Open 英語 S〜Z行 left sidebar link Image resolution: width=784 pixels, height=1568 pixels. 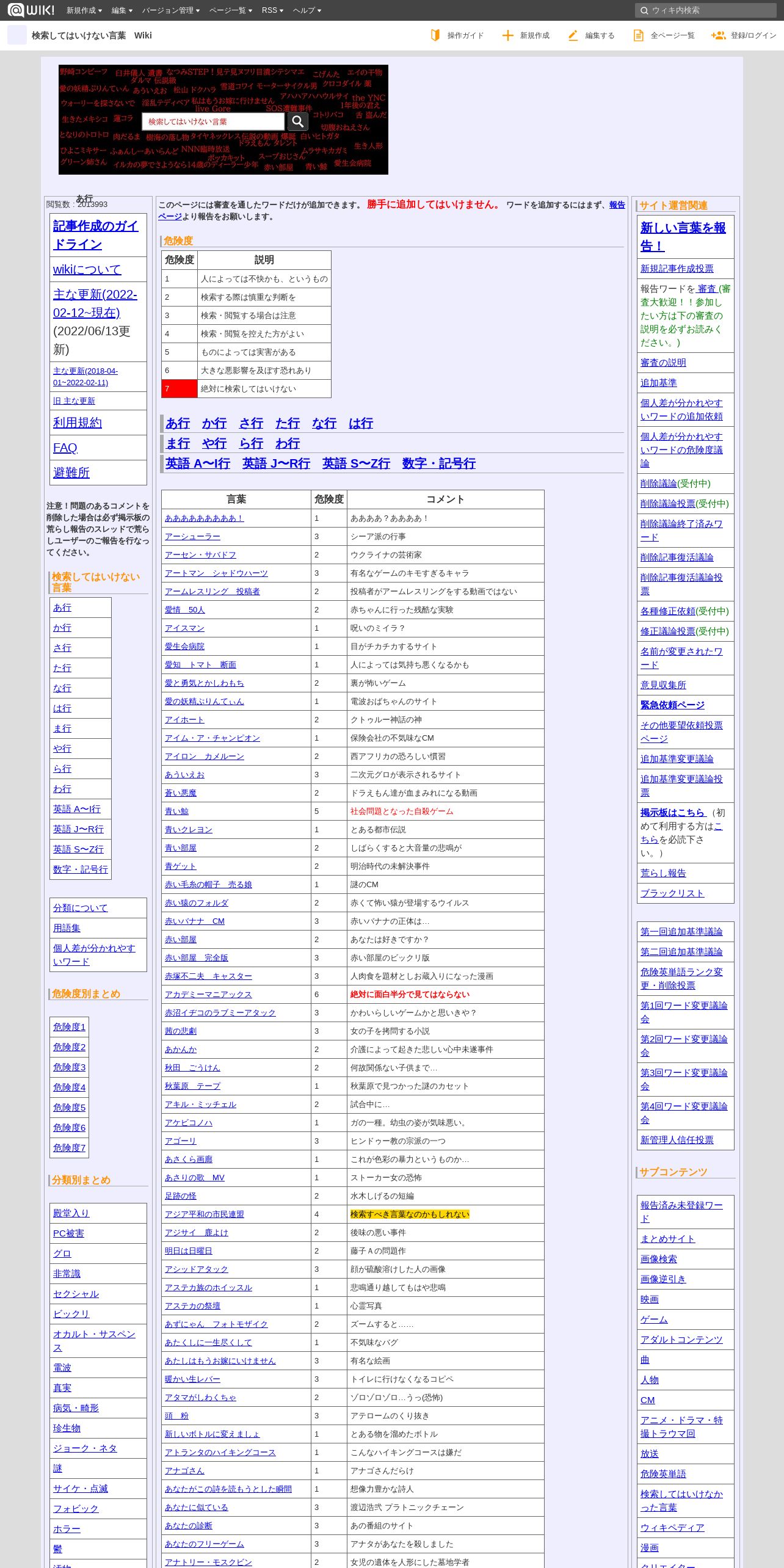click(78, 849)
